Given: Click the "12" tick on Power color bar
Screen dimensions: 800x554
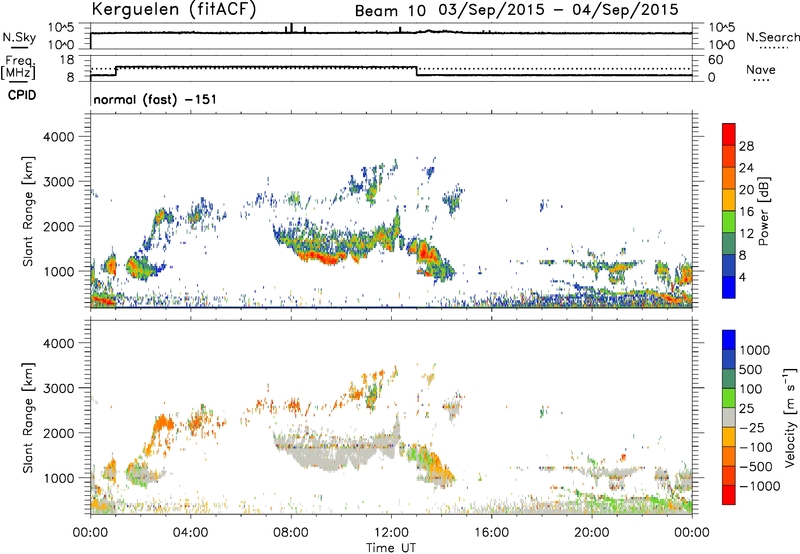Looking at the screenshot, I should coord(746,234).
